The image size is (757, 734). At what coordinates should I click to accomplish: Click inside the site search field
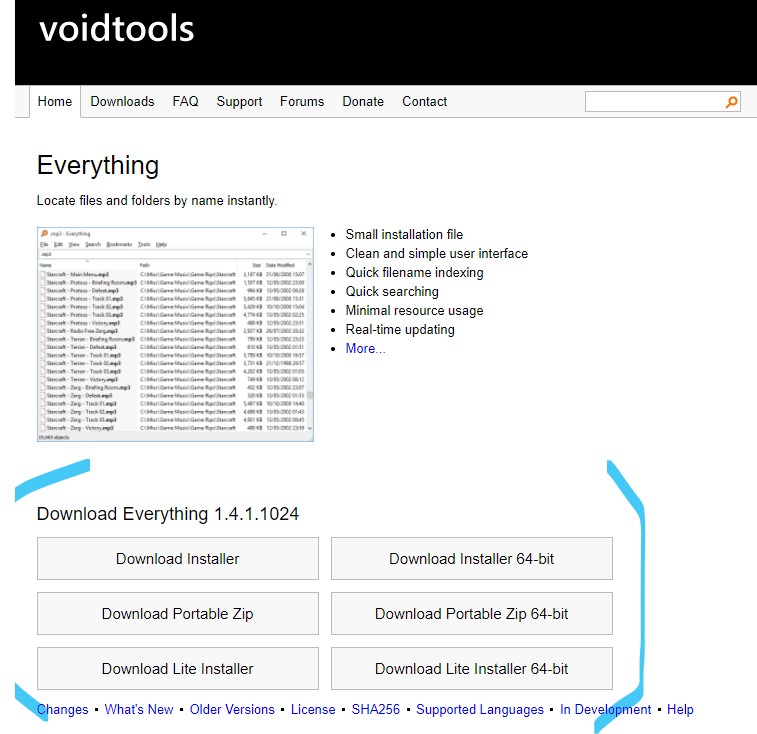[x=655, y=102]
